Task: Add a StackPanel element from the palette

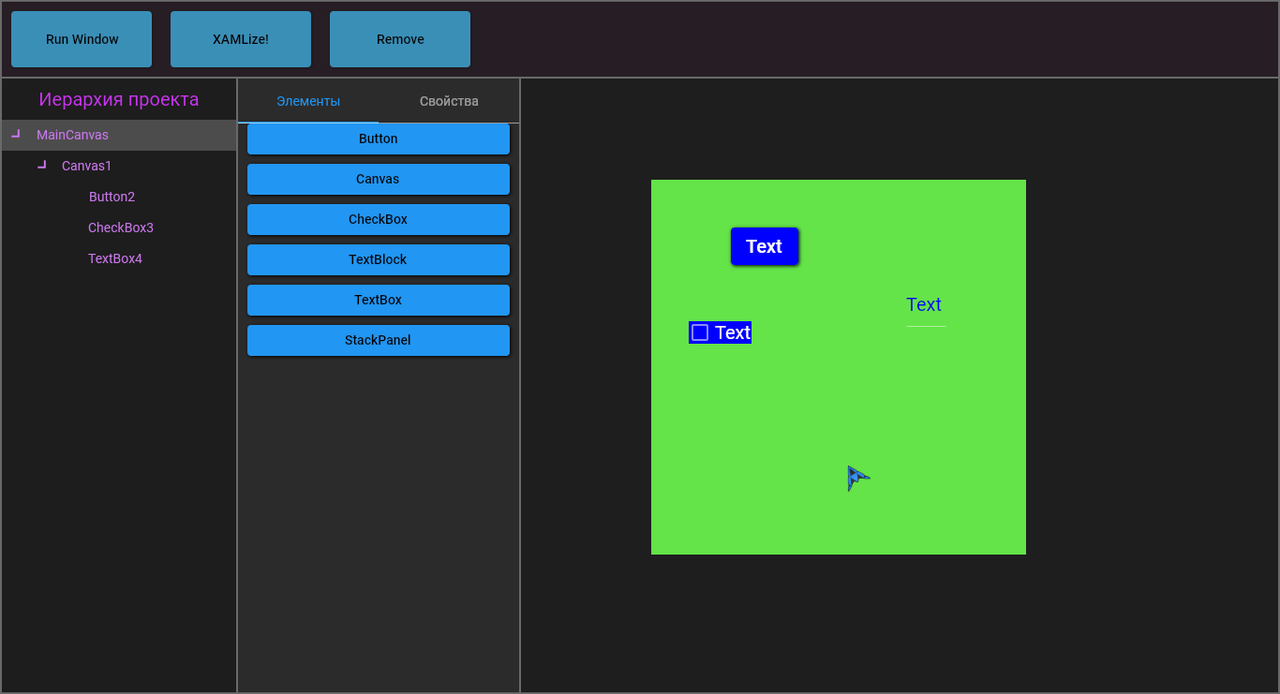Action: pyautogui.click(x=378, y=340)
